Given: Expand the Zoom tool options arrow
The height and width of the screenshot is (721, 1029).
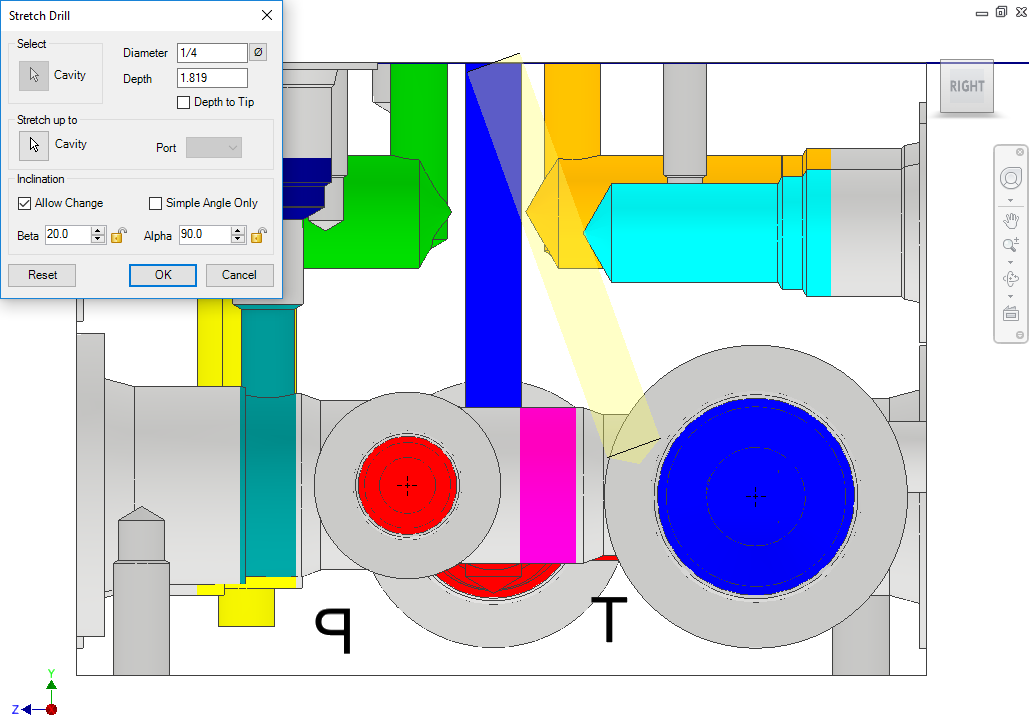Looking at the screenshot, I should pos(1011,262).
